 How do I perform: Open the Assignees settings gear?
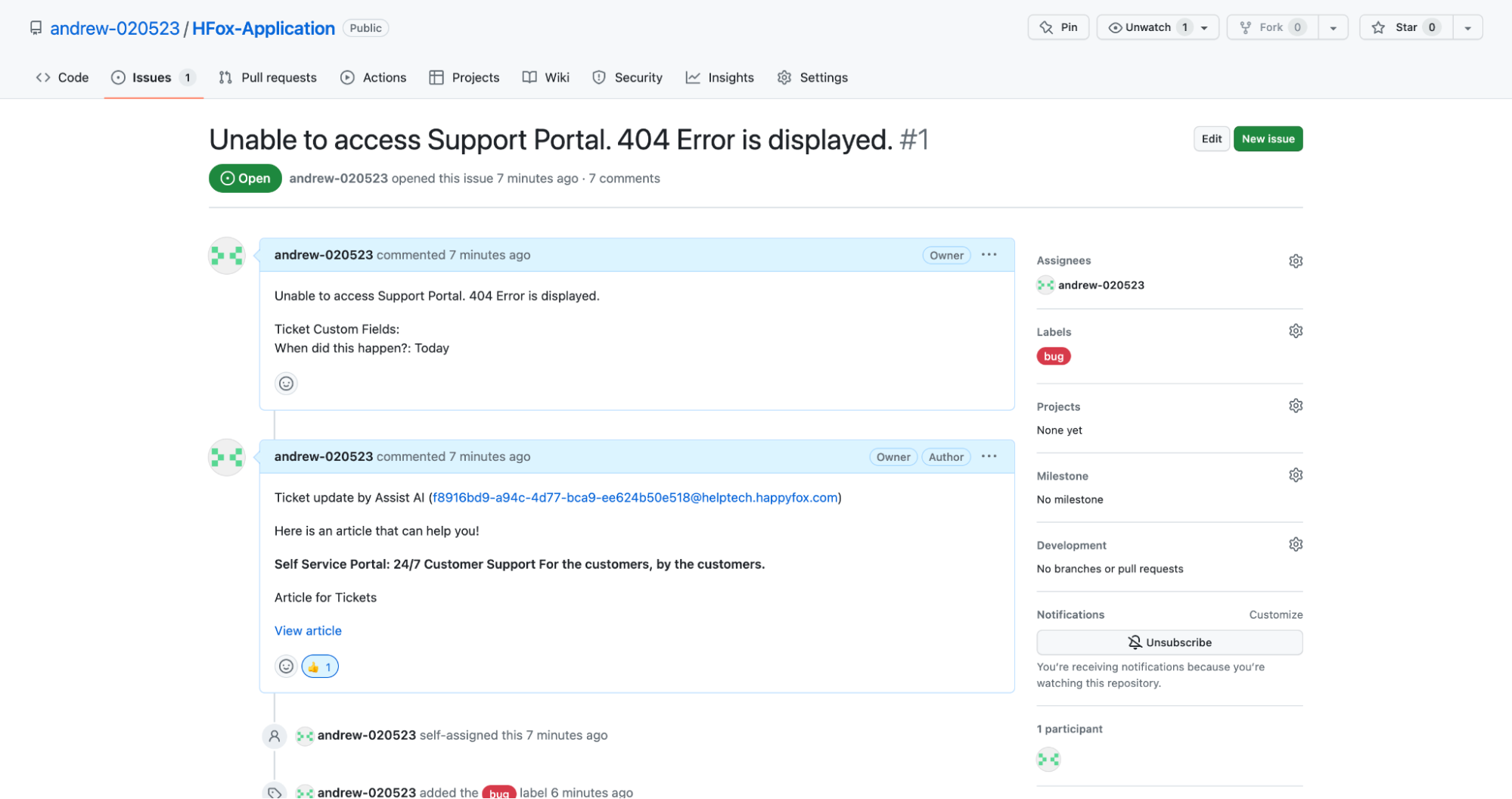click(x=1295, y=260)
